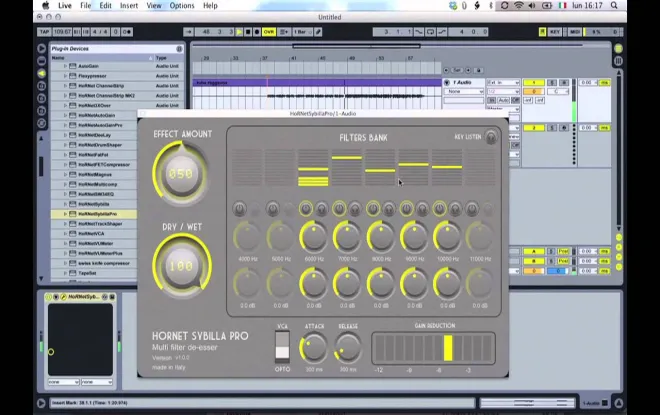Click headphone solo icon for 9000 Hz band
660x415 pixels.
coord(422,209)
